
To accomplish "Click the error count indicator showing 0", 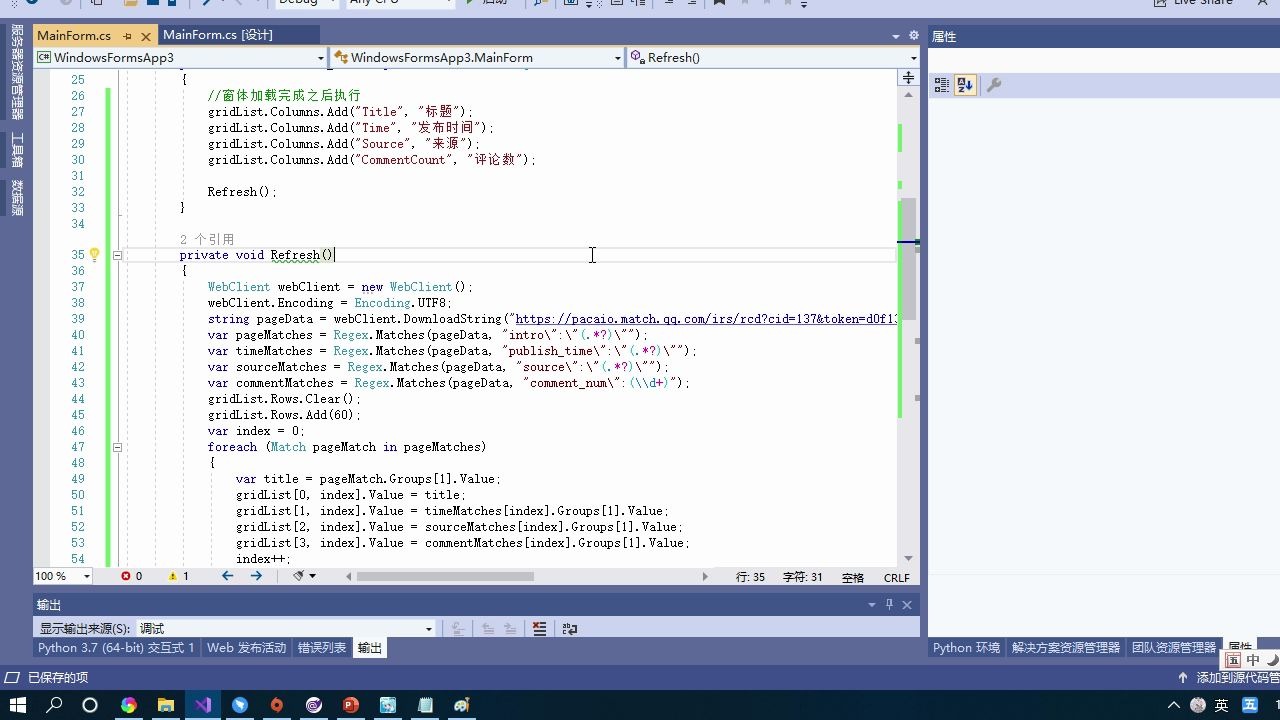I will (x=131, y=576).
